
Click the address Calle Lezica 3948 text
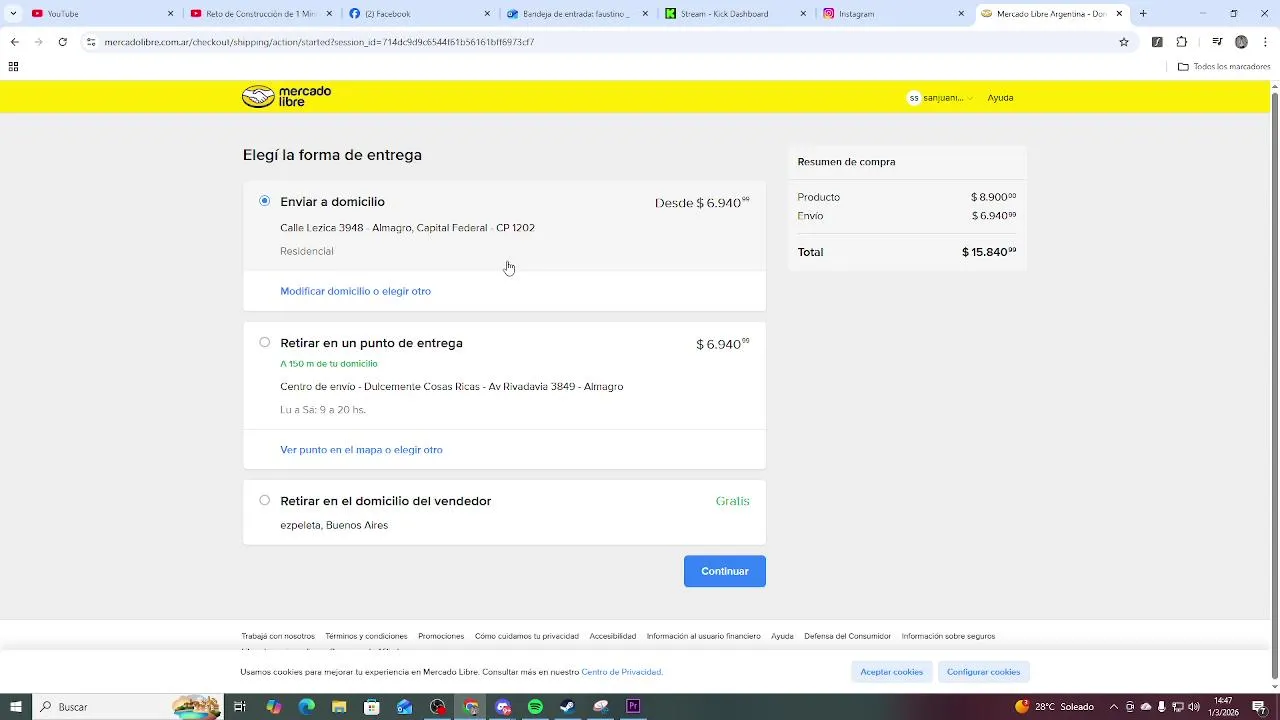tap(407, 228)
